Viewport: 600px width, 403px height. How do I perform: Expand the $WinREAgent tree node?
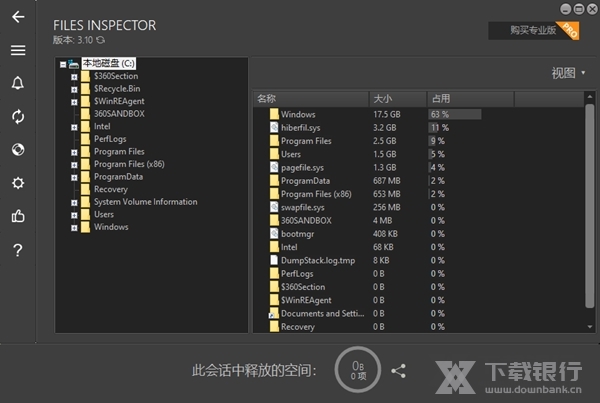[74, 102]
